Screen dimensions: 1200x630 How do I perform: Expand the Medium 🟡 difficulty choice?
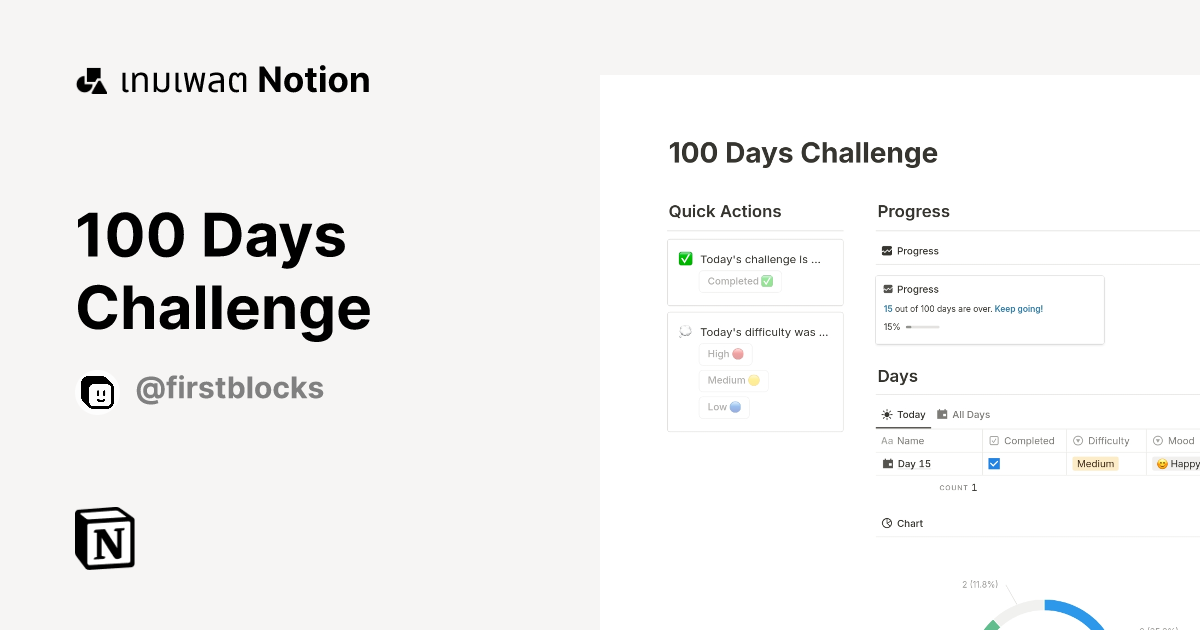point(733,380)
